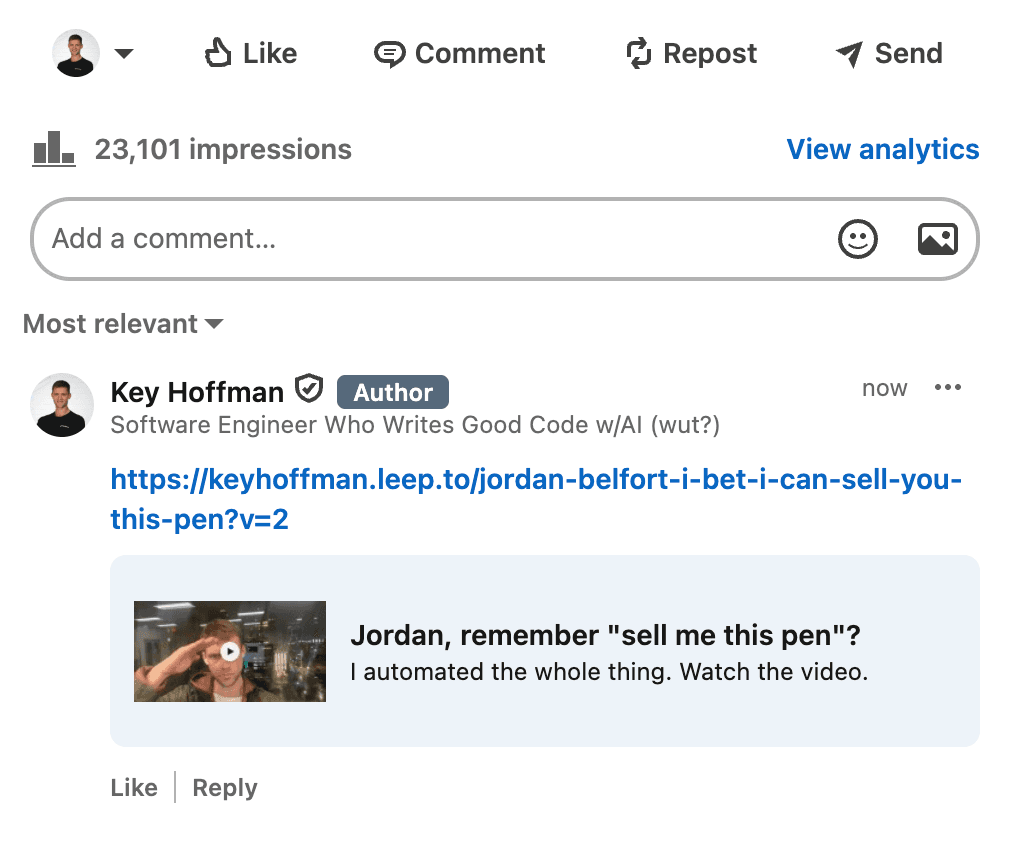
Task: Click the analytics bar chart icon
Action: click(x=54, y=148)
